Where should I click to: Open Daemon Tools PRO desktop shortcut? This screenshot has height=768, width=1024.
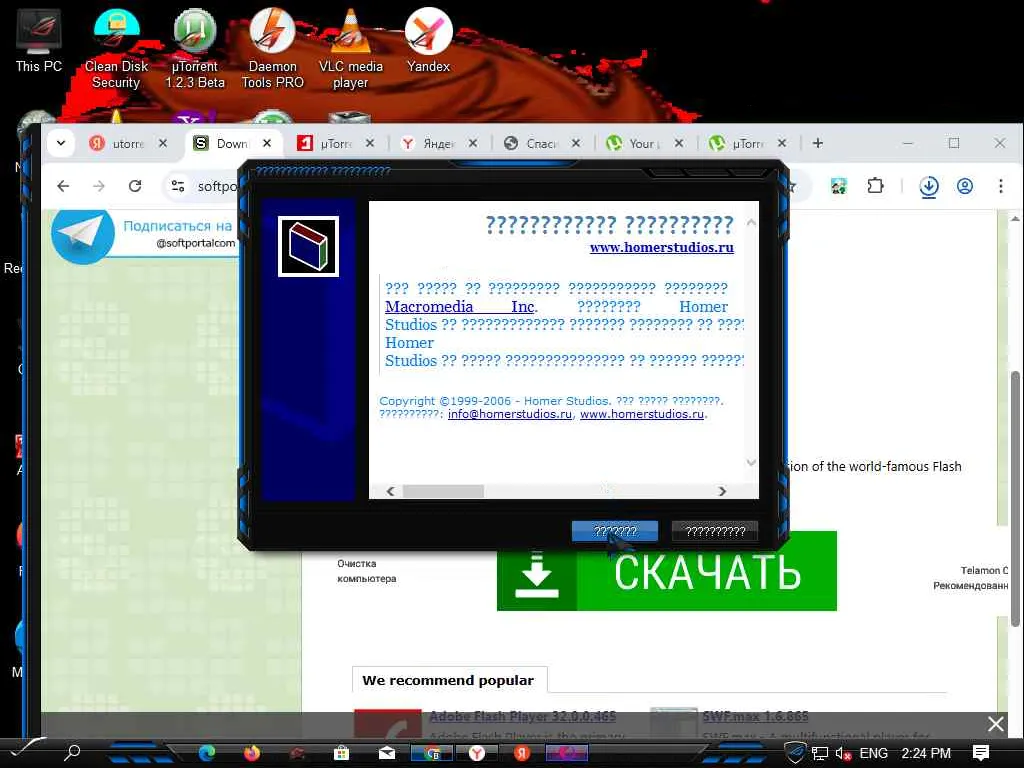click(272, 47)
